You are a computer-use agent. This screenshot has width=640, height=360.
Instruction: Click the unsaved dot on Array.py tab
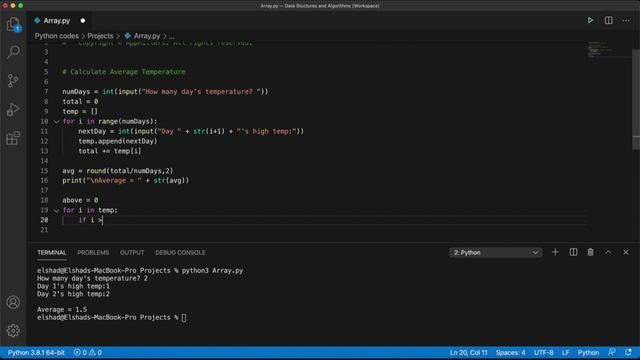[x=83, y=20]
